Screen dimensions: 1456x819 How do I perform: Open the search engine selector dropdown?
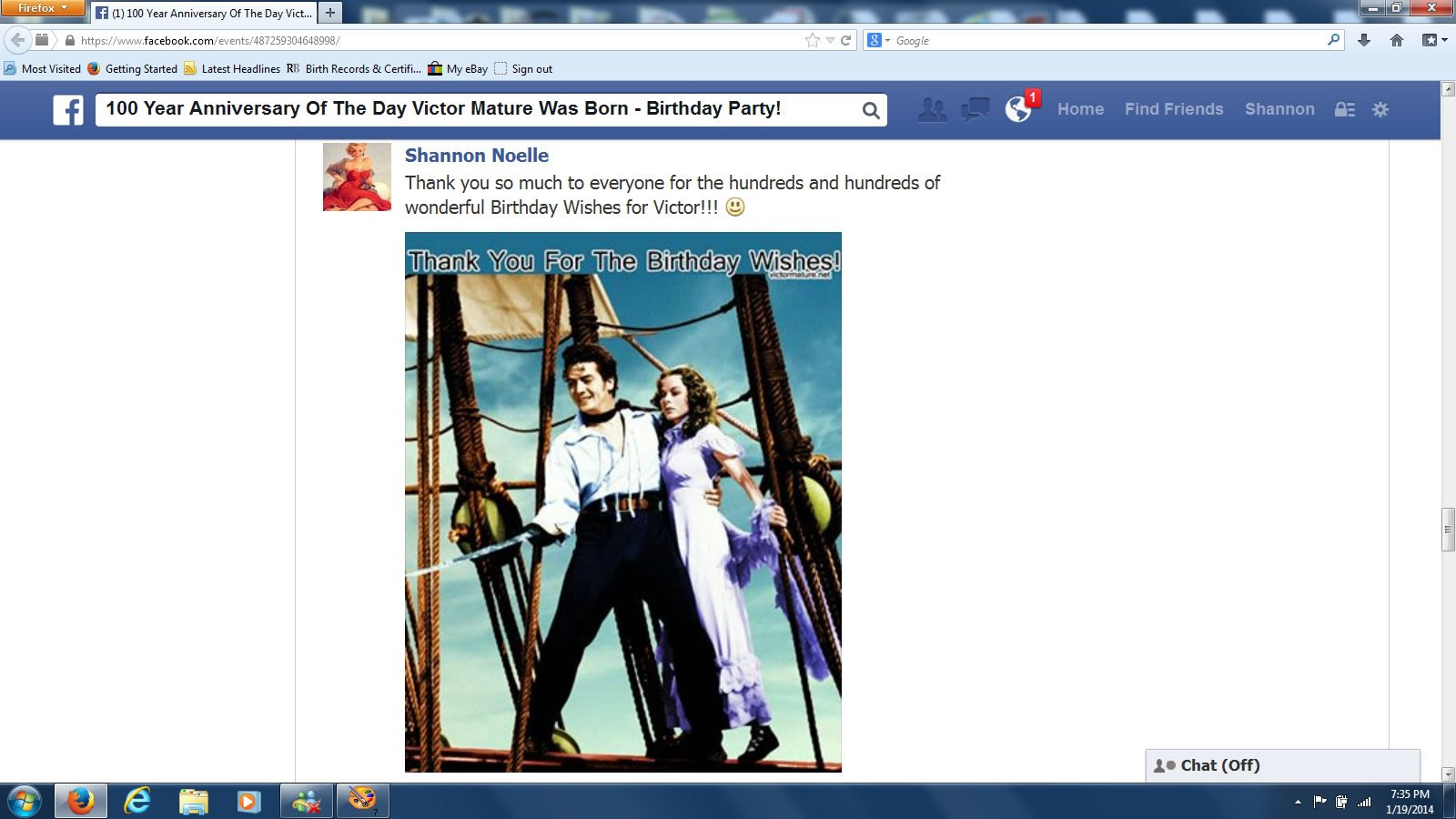(x=878, y=40)
